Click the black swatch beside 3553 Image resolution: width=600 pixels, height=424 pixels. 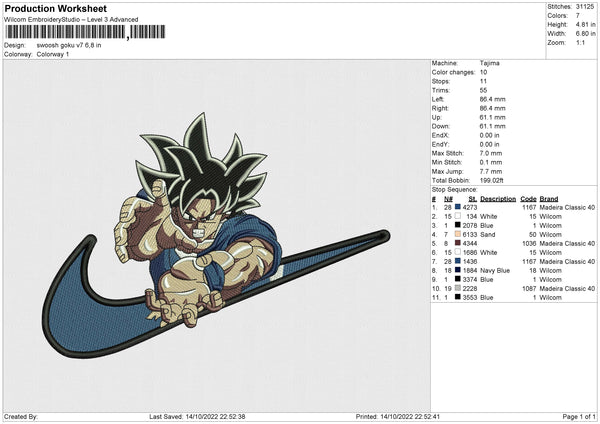coord(458,297)
